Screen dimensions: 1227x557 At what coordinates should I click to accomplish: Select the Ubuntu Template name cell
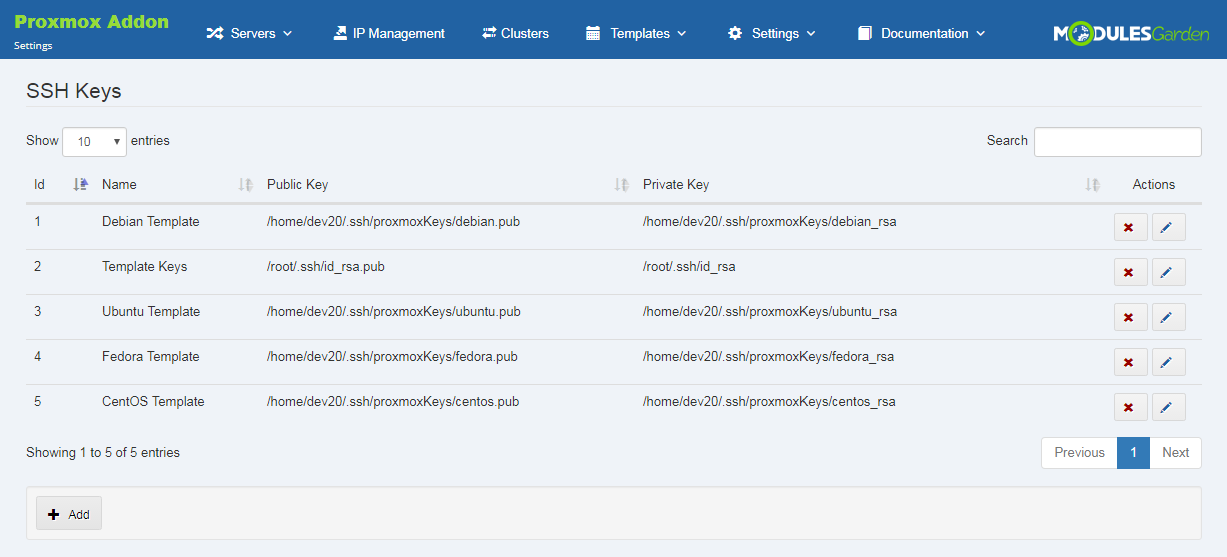tap(151, 311)
